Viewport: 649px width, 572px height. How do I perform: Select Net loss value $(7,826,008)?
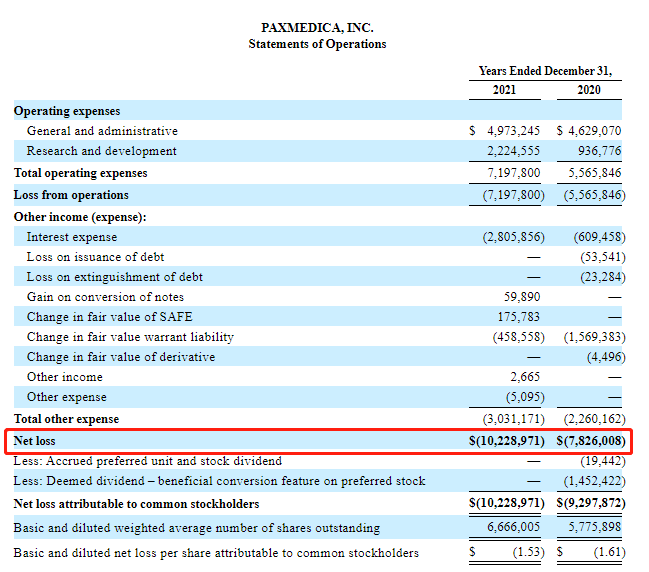click(591, 441)
